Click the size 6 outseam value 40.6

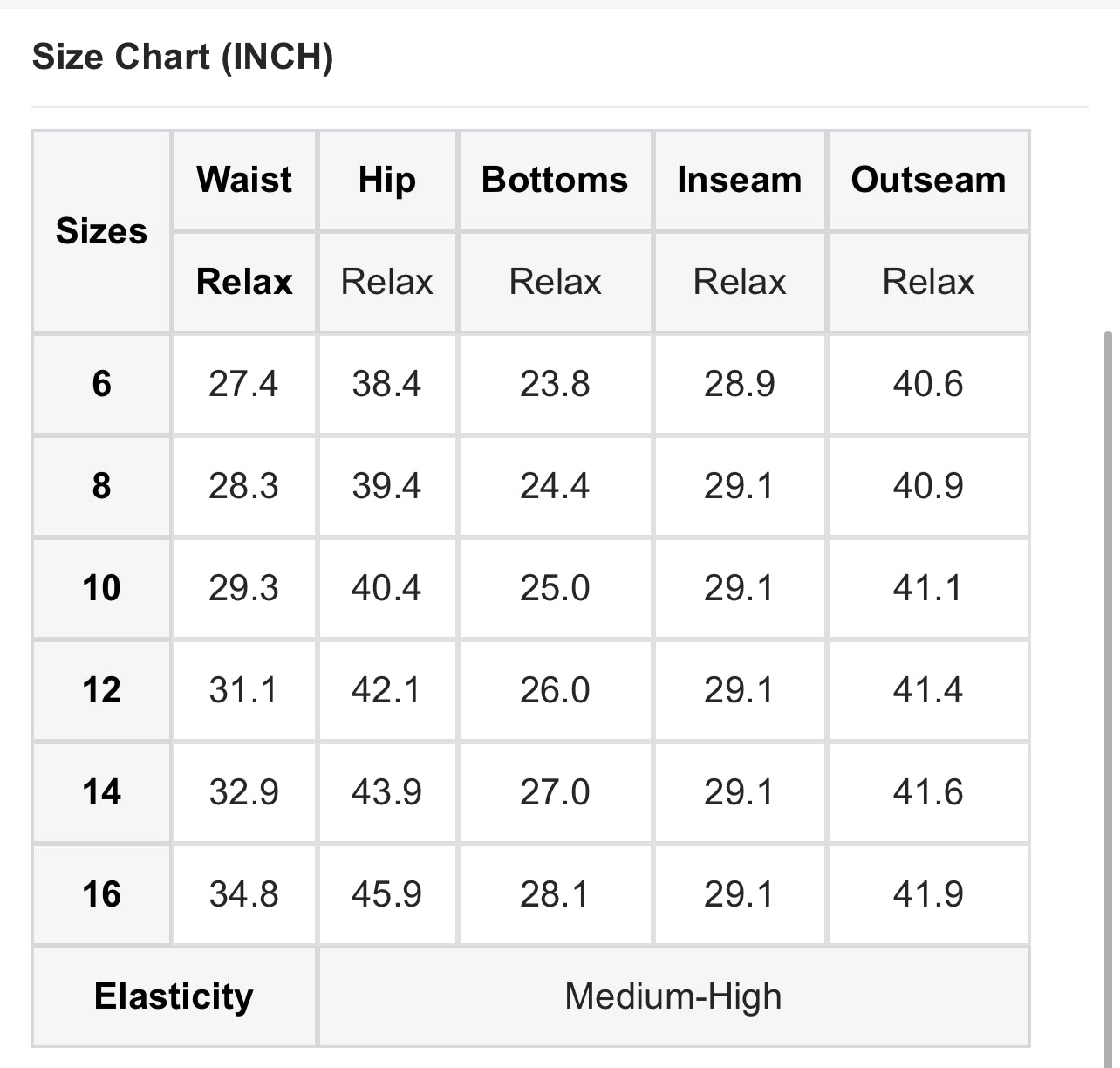(928, 384)
